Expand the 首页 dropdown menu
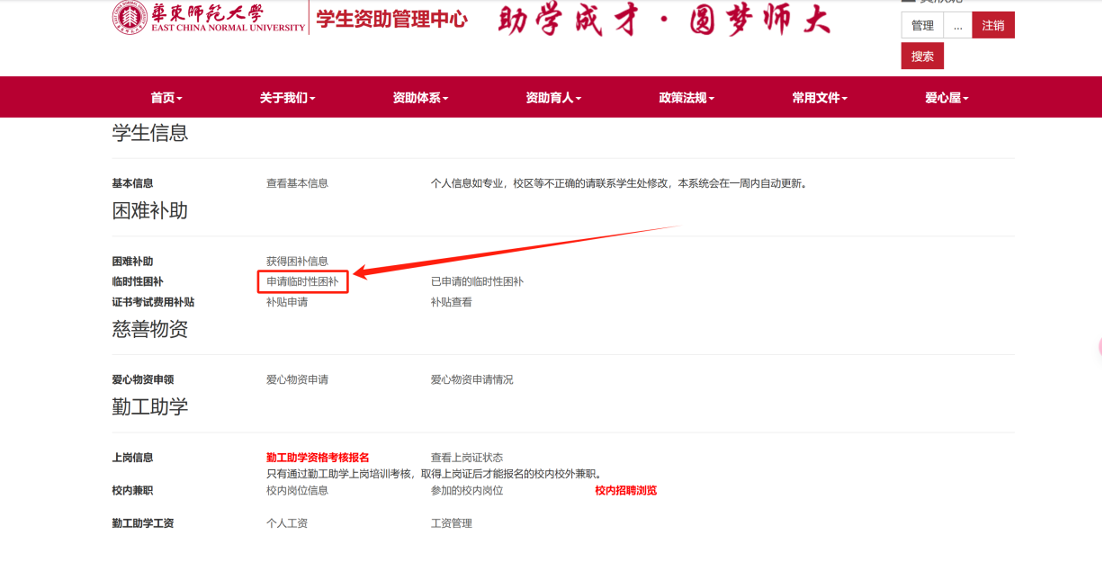This screenshot has height=572, width=1102. pos(166,98)
